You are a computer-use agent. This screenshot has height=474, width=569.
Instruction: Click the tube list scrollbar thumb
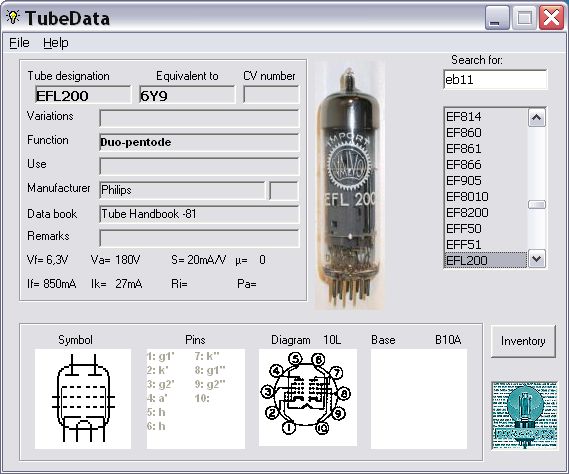coord(537,205)
